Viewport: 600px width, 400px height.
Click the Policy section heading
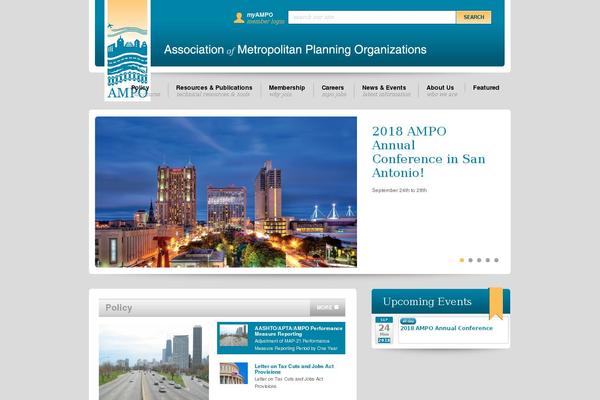point(119,308)
